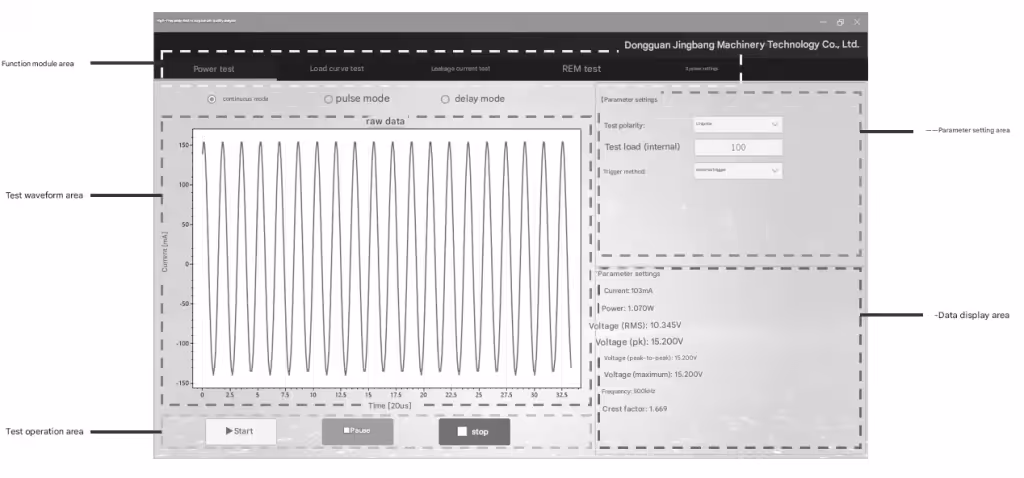
Task: Click the Time [20us] axis label
Action: pyautogui.click(x=390, y=406)
